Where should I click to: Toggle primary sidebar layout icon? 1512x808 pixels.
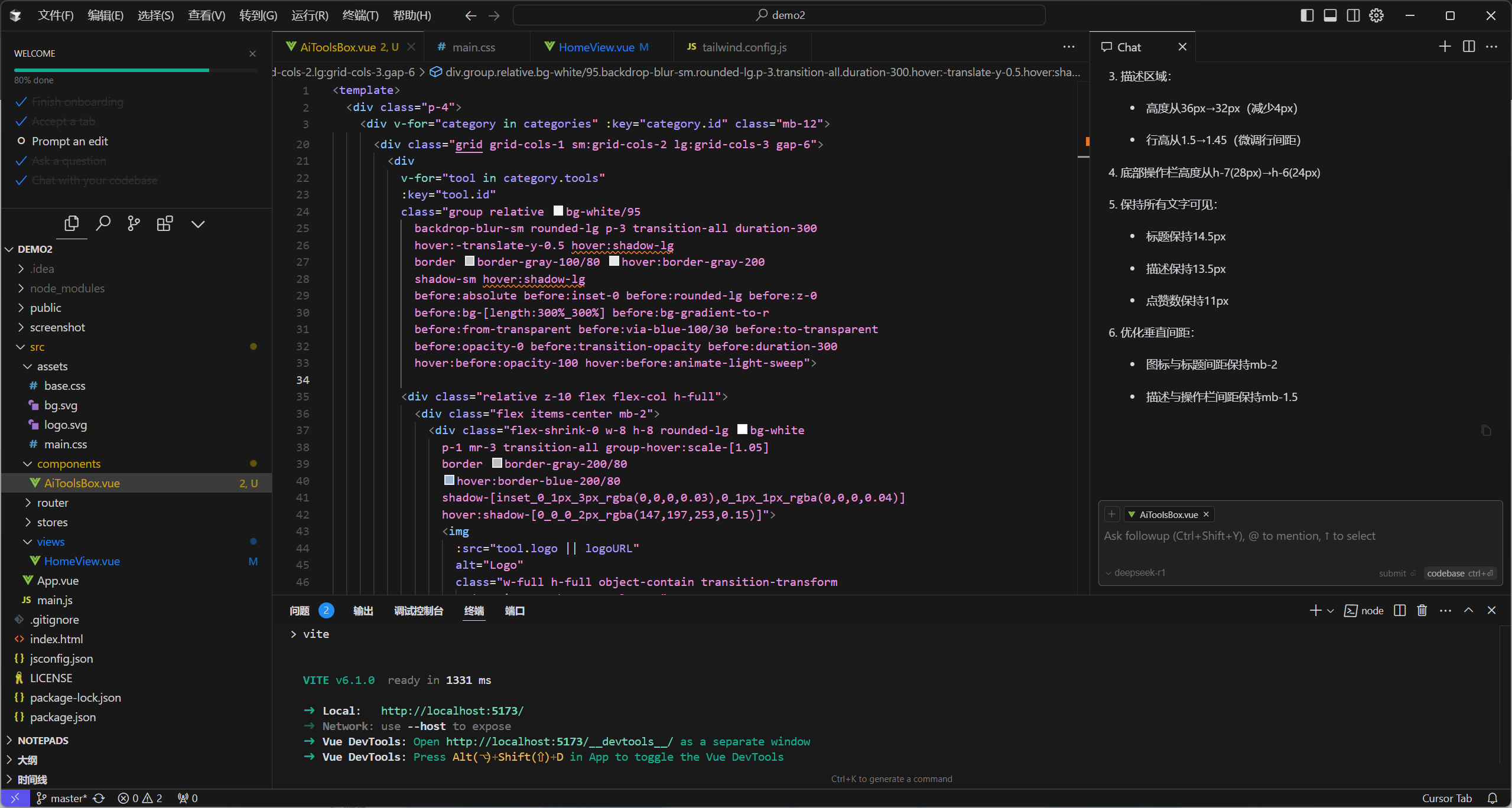point(1307,15)
